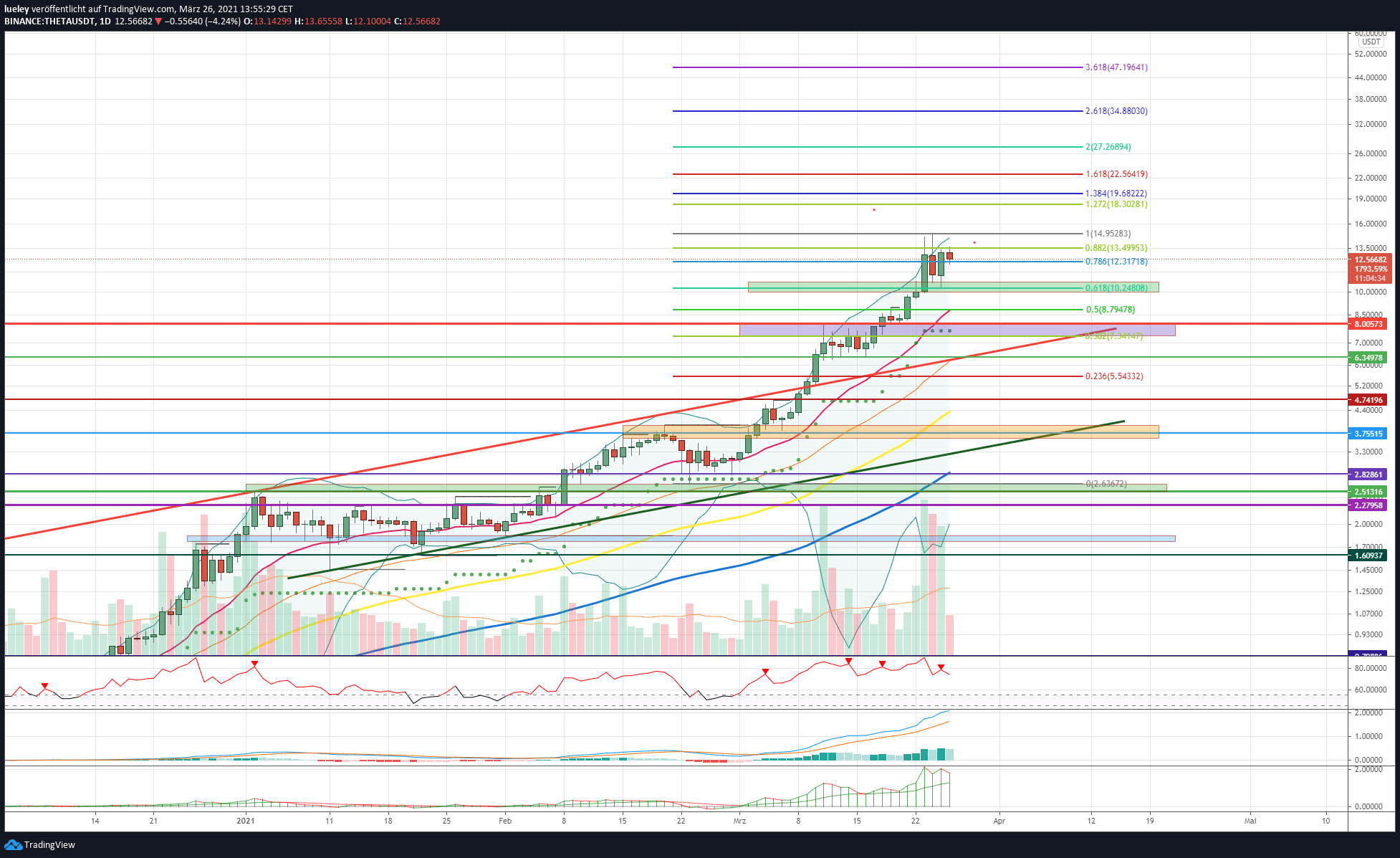Click the green support zone at 0.618 level
This screenshot has width=1400, height=858.
click(953, 287)
